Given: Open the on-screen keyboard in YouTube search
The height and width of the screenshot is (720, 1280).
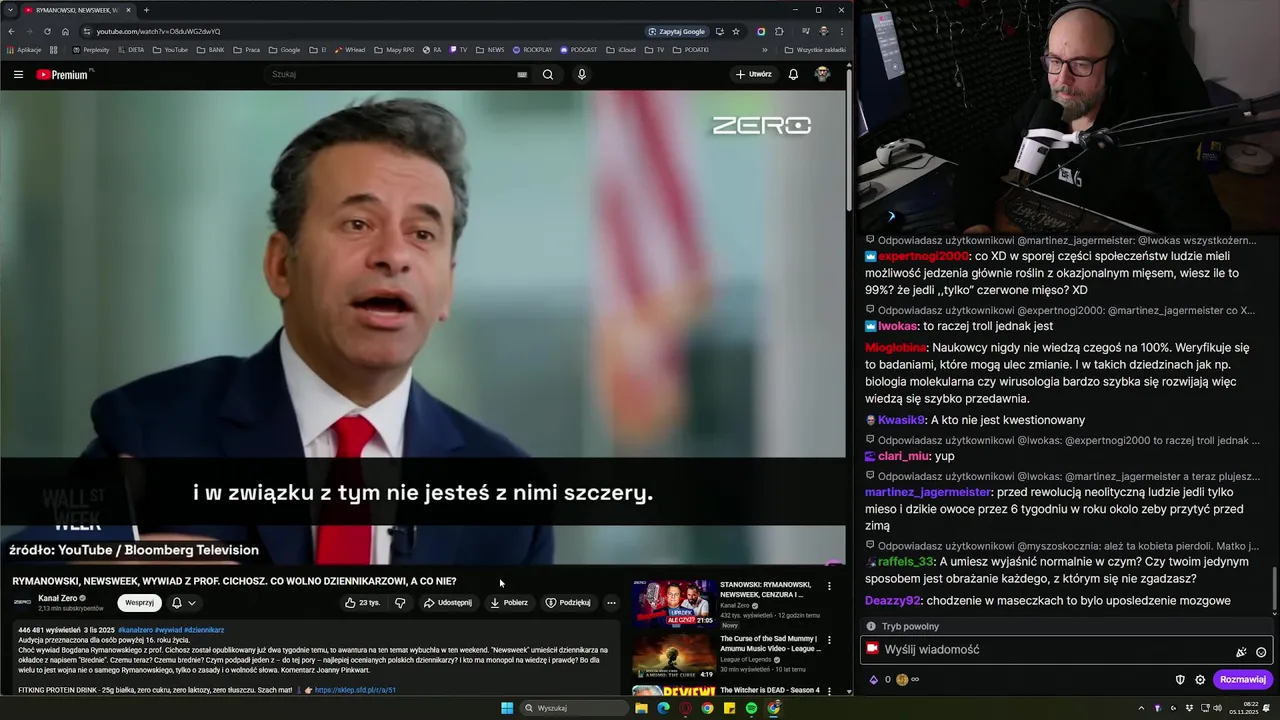Looking at the screenshot, I should 522,74.
